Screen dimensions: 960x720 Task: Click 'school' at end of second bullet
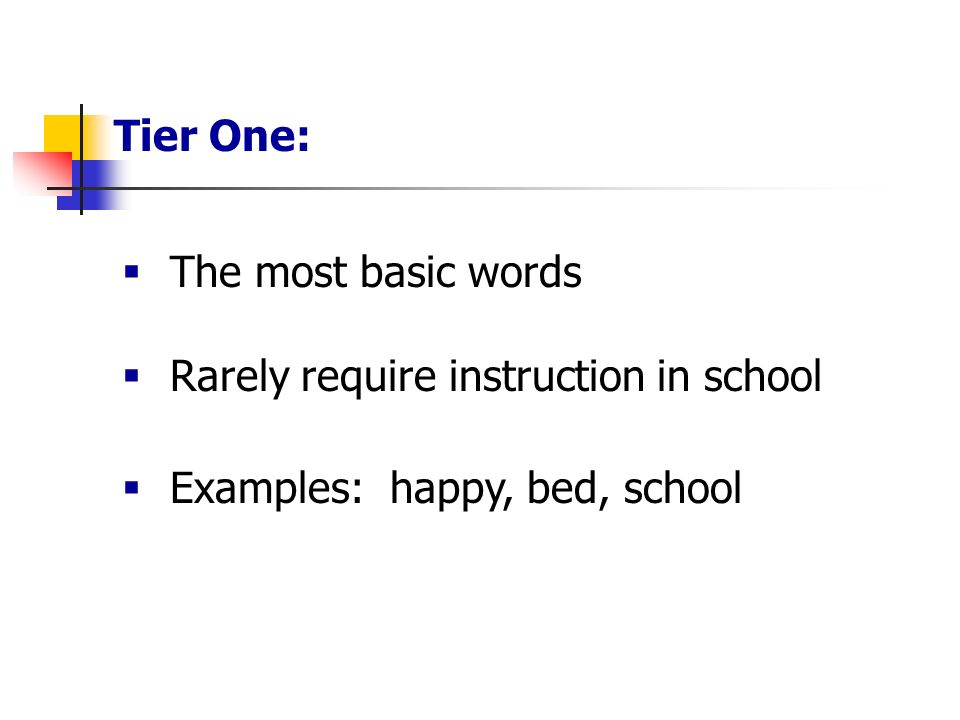pyautogui.click(x=762, y=376)
